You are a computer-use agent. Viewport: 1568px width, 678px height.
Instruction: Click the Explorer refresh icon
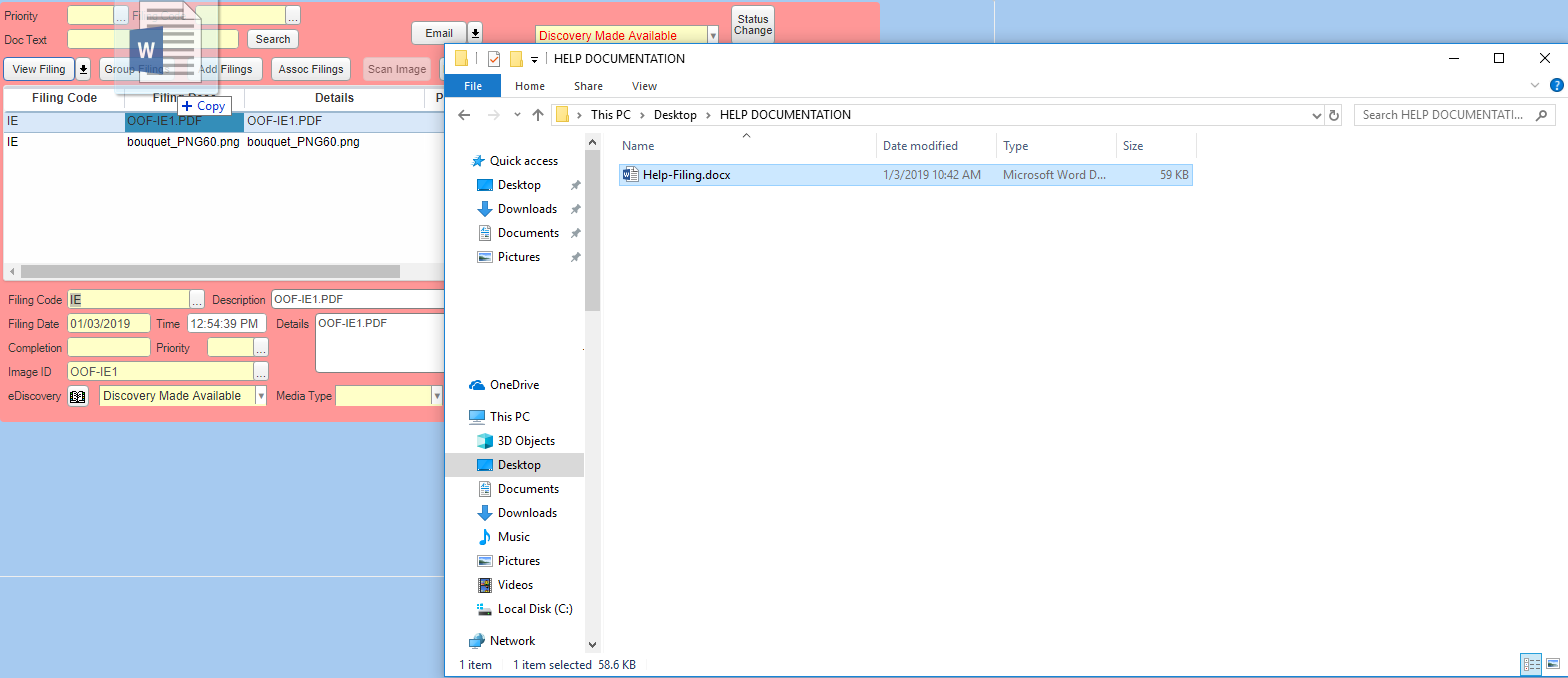click(1333, 115)
